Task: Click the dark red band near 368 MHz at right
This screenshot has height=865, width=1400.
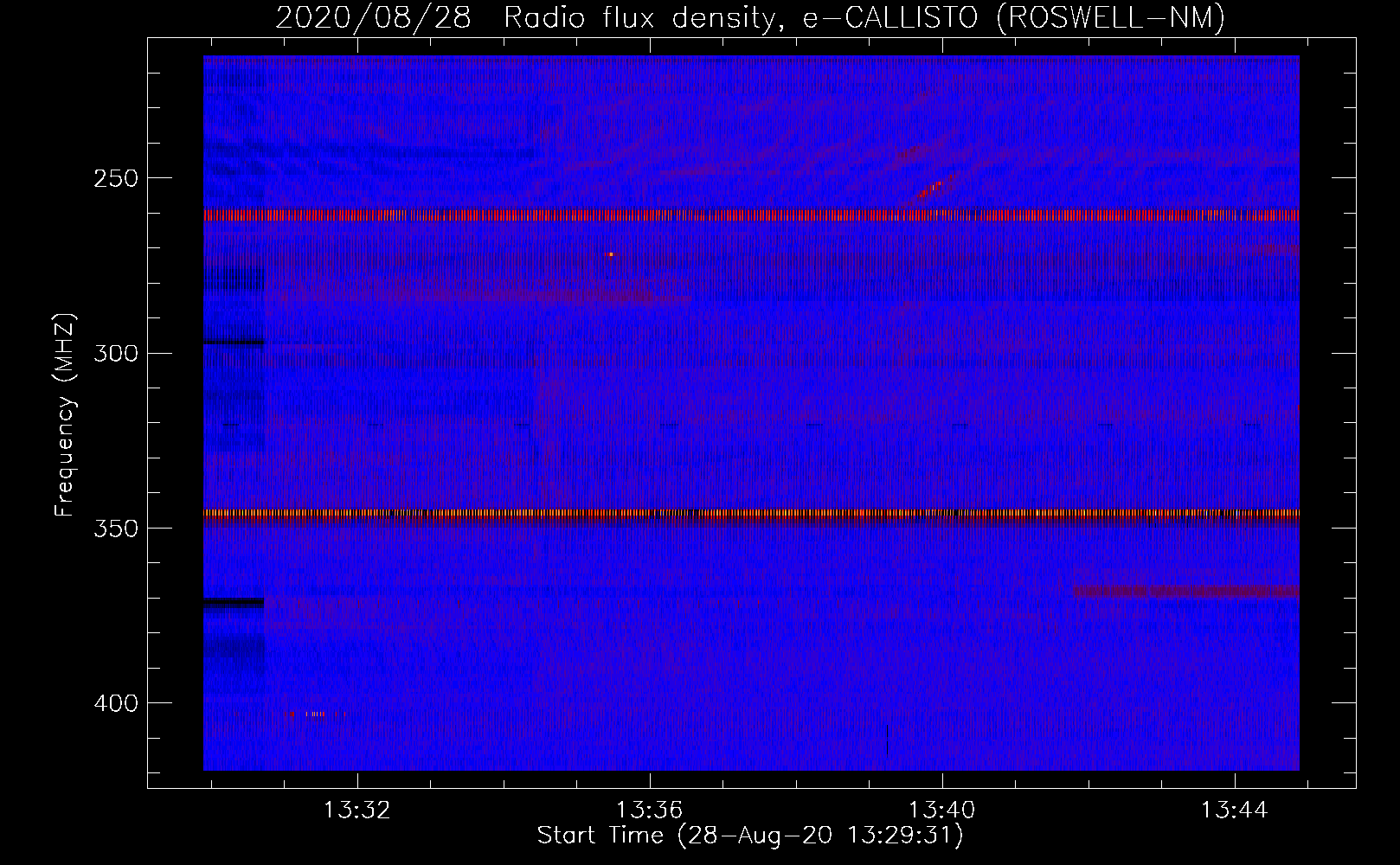Action: [x=1185, y=592]
